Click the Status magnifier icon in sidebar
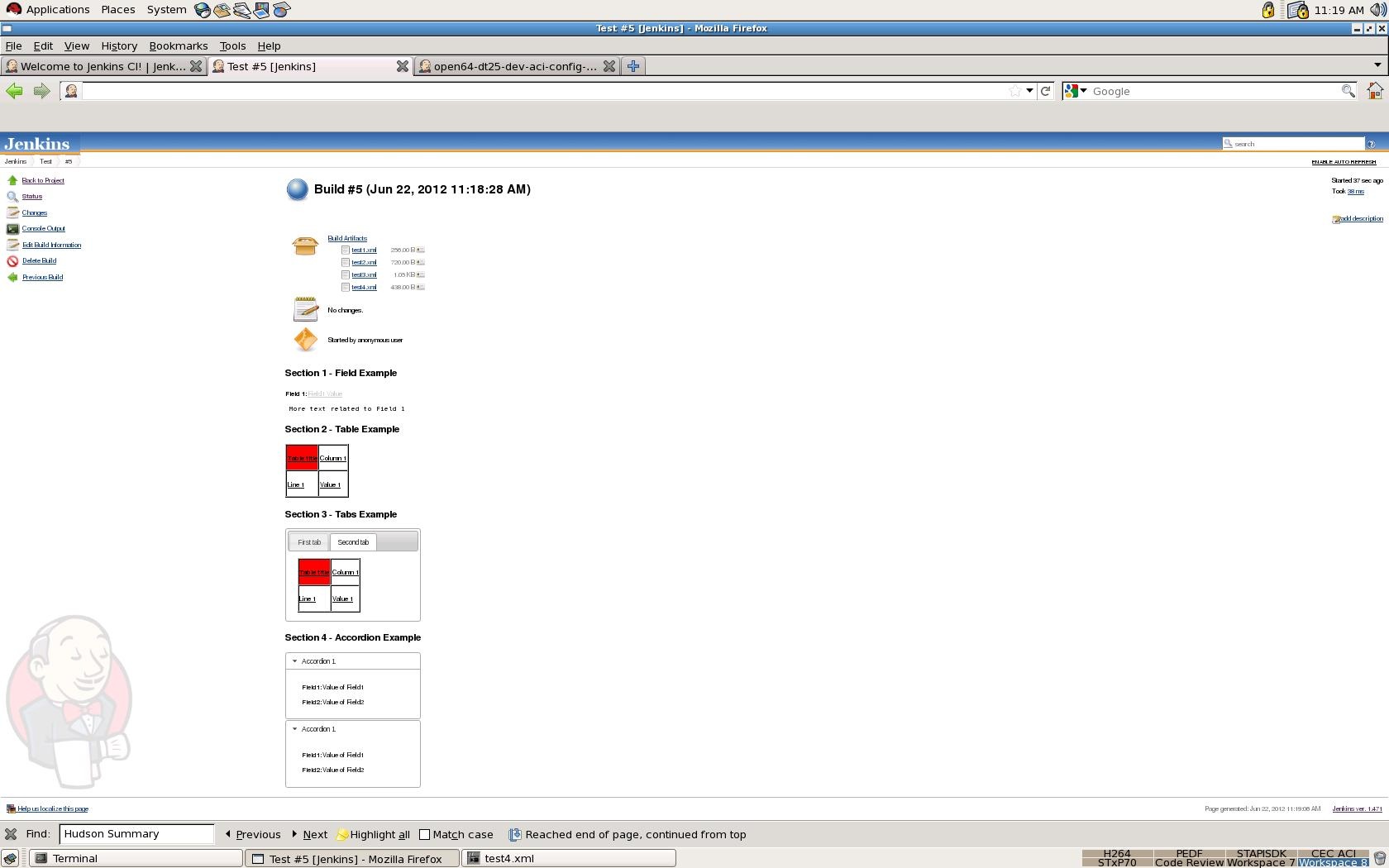This screenshot has height=868, width=1389. (12, 197)
